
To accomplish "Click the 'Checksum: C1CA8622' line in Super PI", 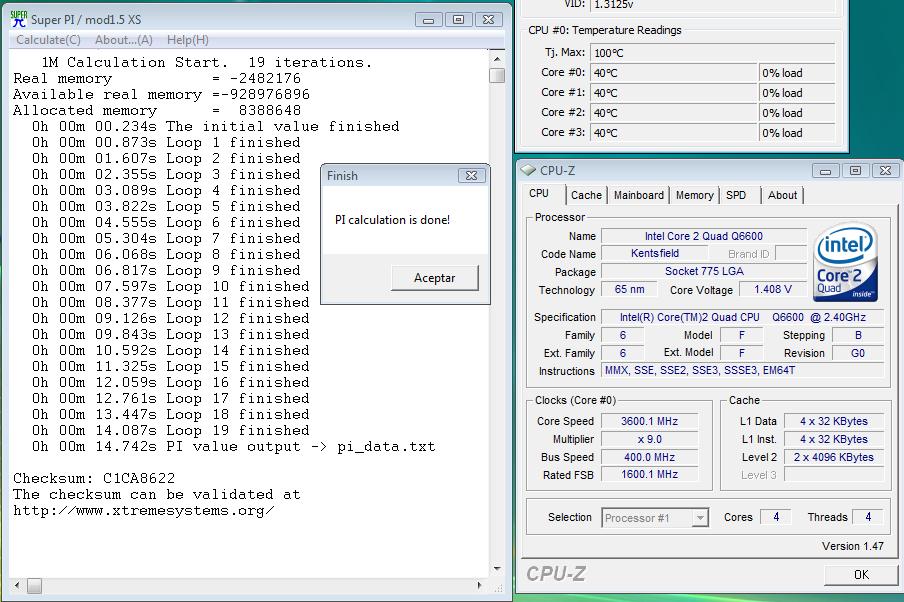I will click(x=94, y=479).
